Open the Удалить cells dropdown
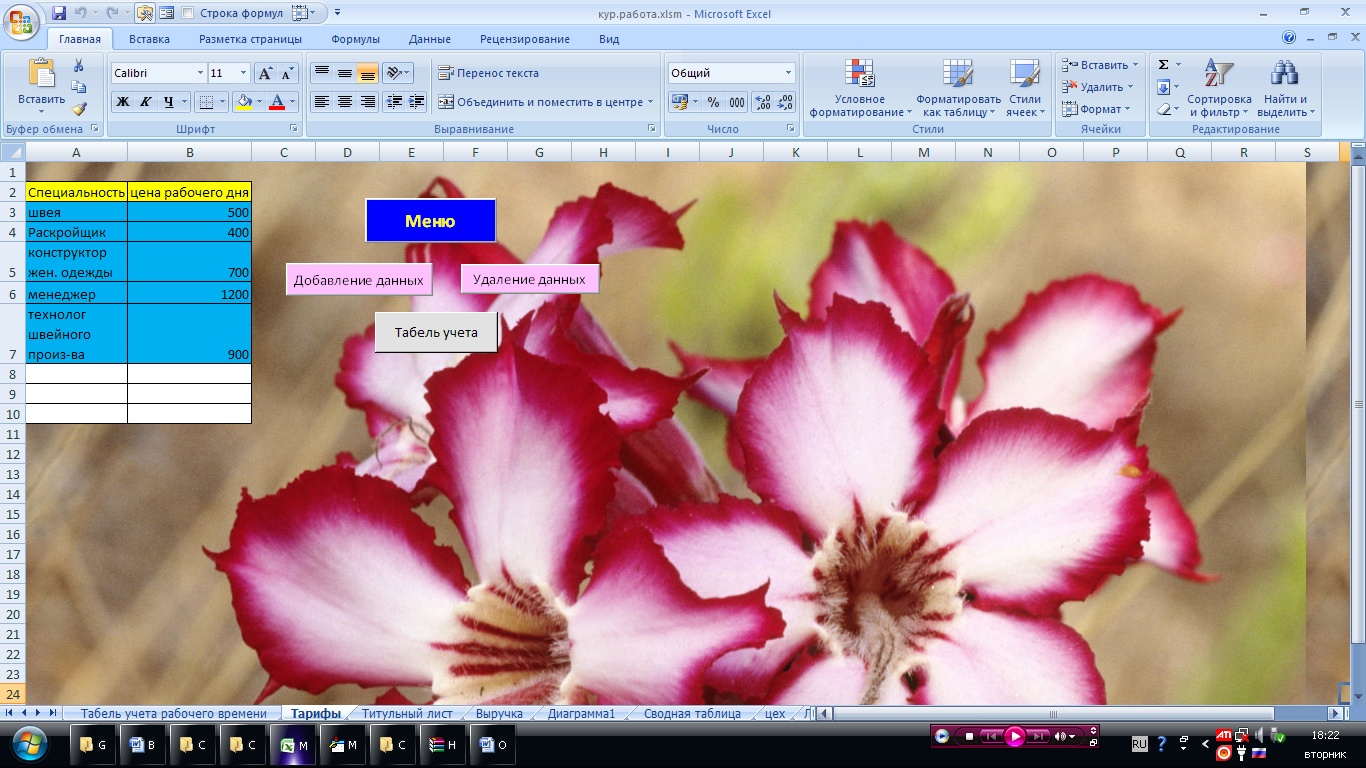This screenshot has width=1366, height=768. (x=1099, y=87)
